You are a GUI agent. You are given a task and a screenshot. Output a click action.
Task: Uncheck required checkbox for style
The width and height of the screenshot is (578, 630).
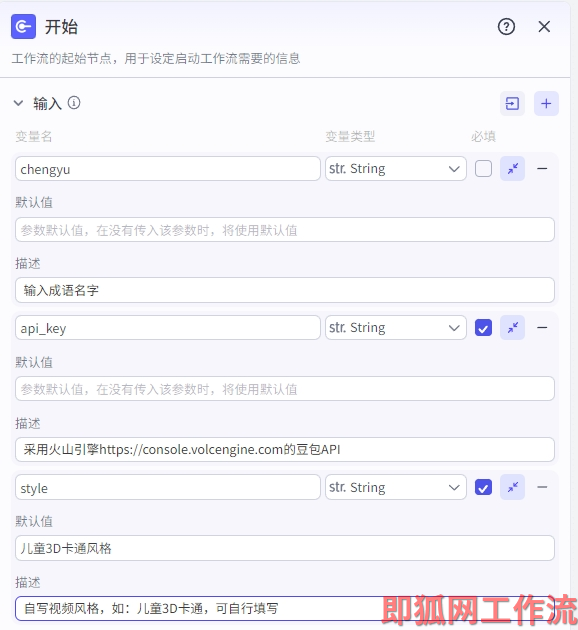[483, 487]
